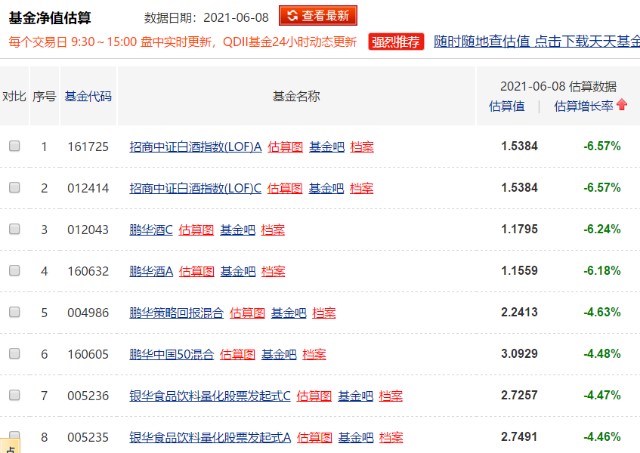
Task: Select the 数据日期 2021-06-08 text
Action: point(207,18)
